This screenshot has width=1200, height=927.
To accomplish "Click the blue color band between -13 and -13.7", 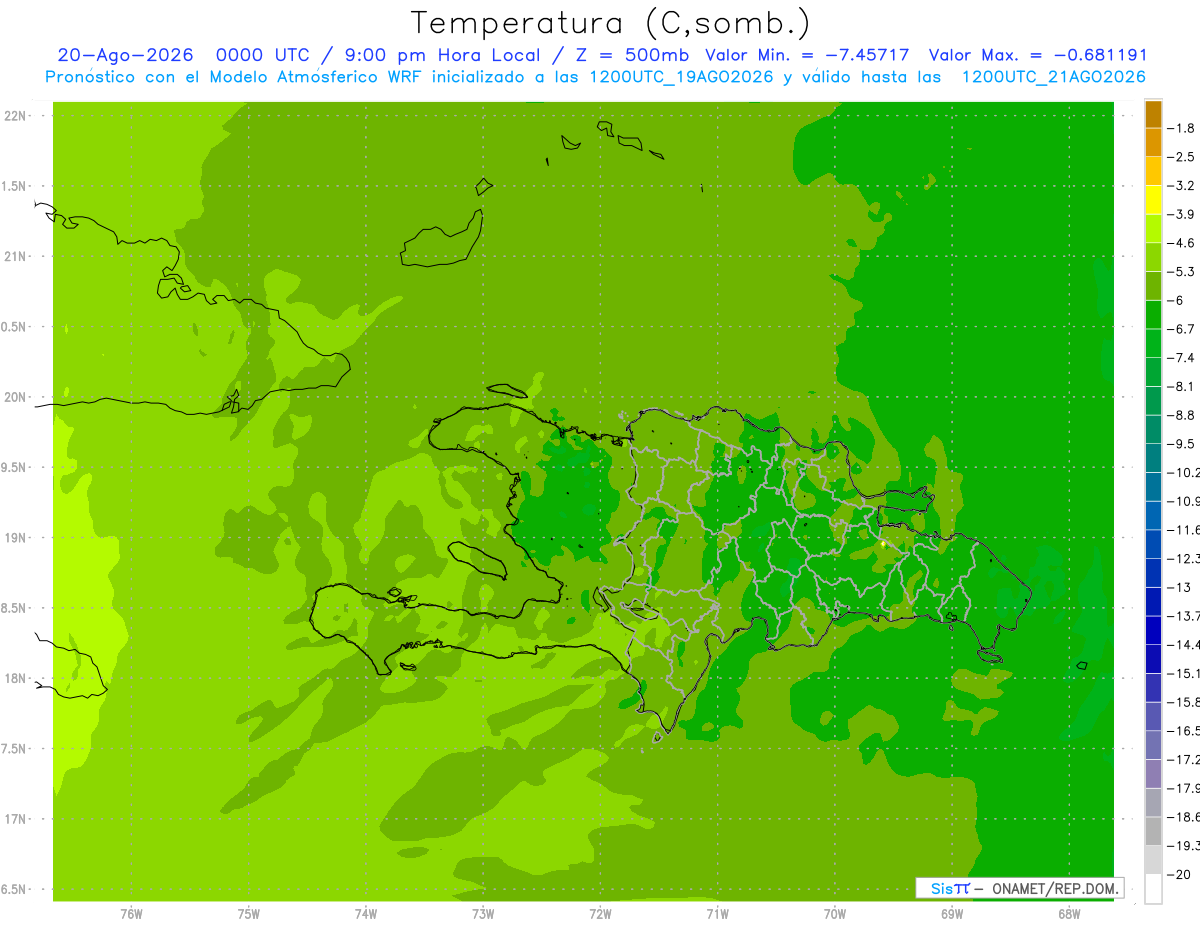I will pyautogui.click(x=1153, y=602).
